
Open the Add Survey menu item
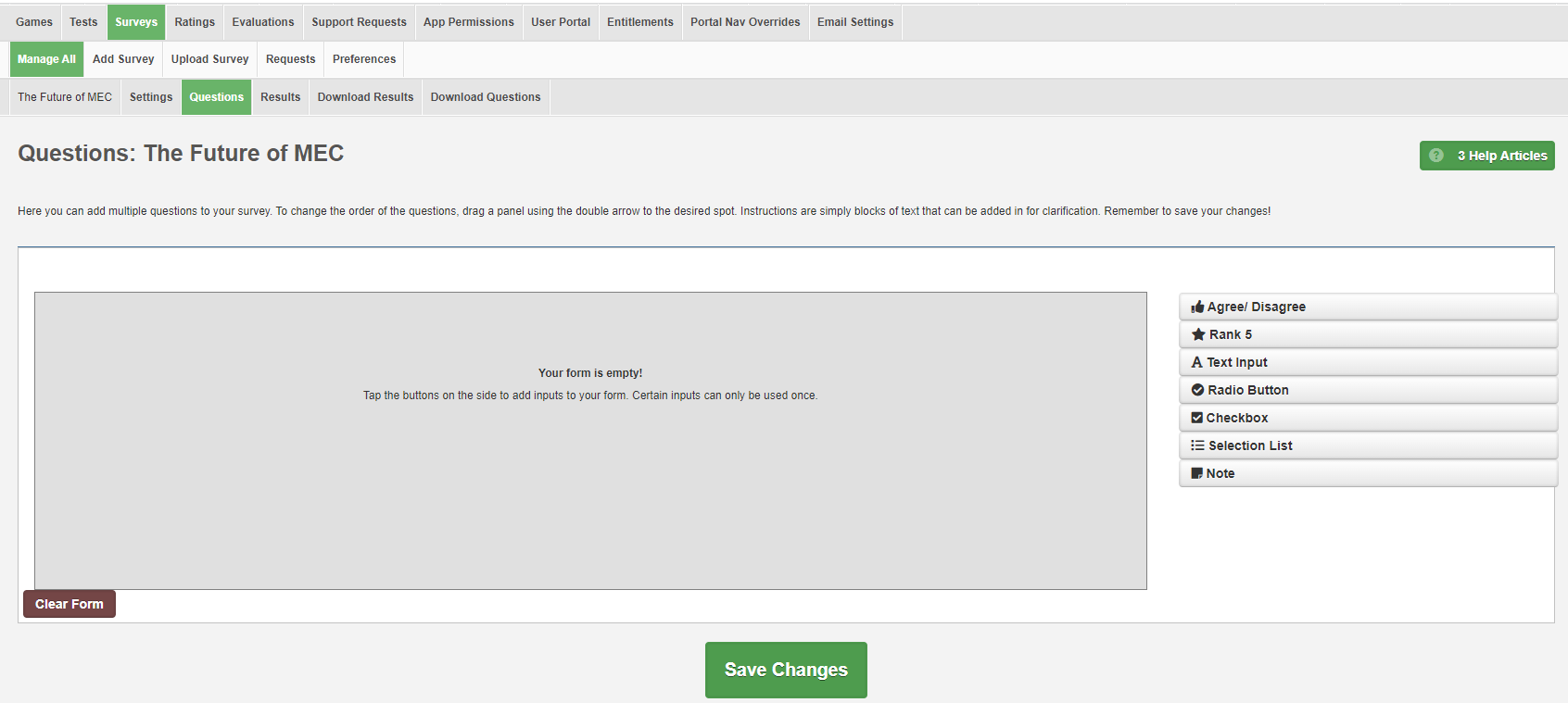point(123,59)
